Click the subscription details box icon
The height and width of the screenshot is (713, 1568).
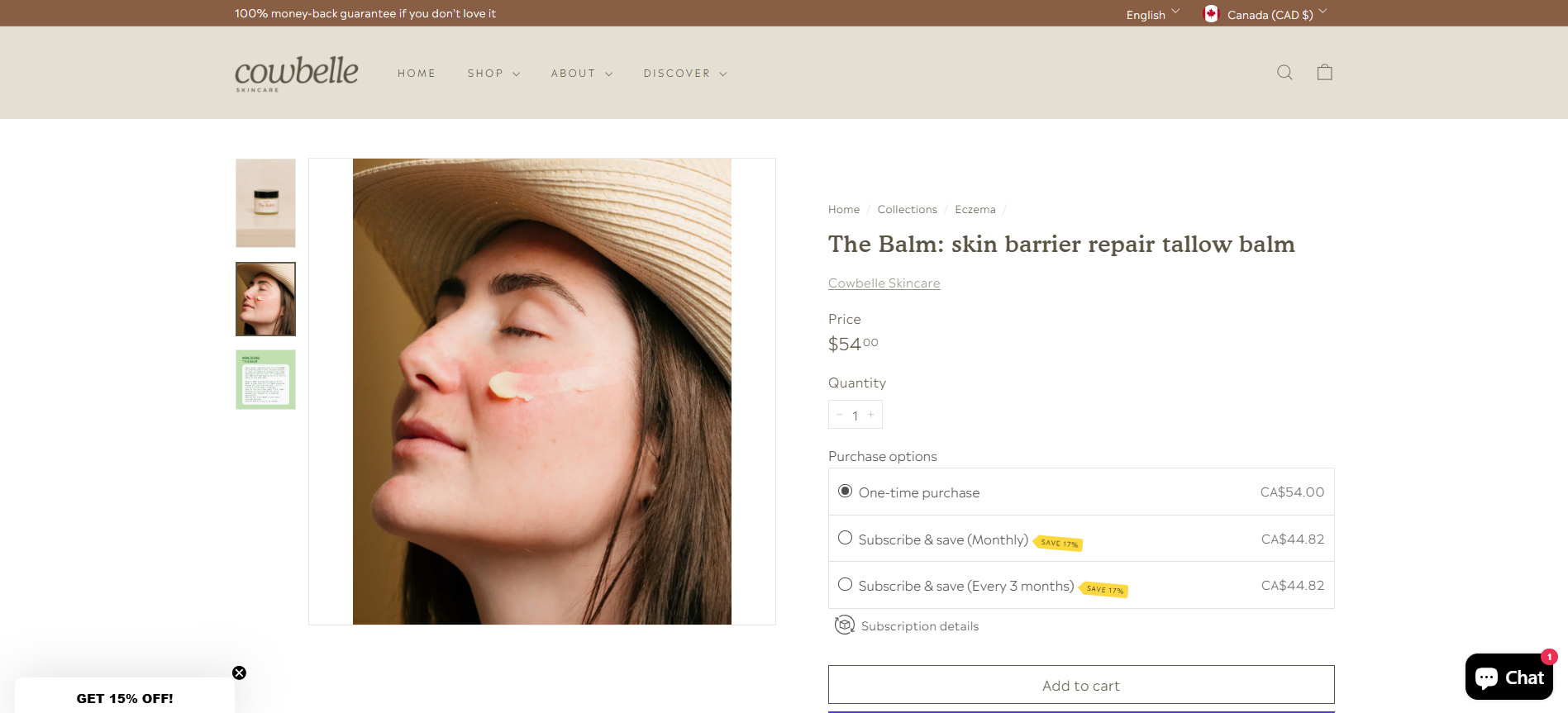[x=844, y=625]
